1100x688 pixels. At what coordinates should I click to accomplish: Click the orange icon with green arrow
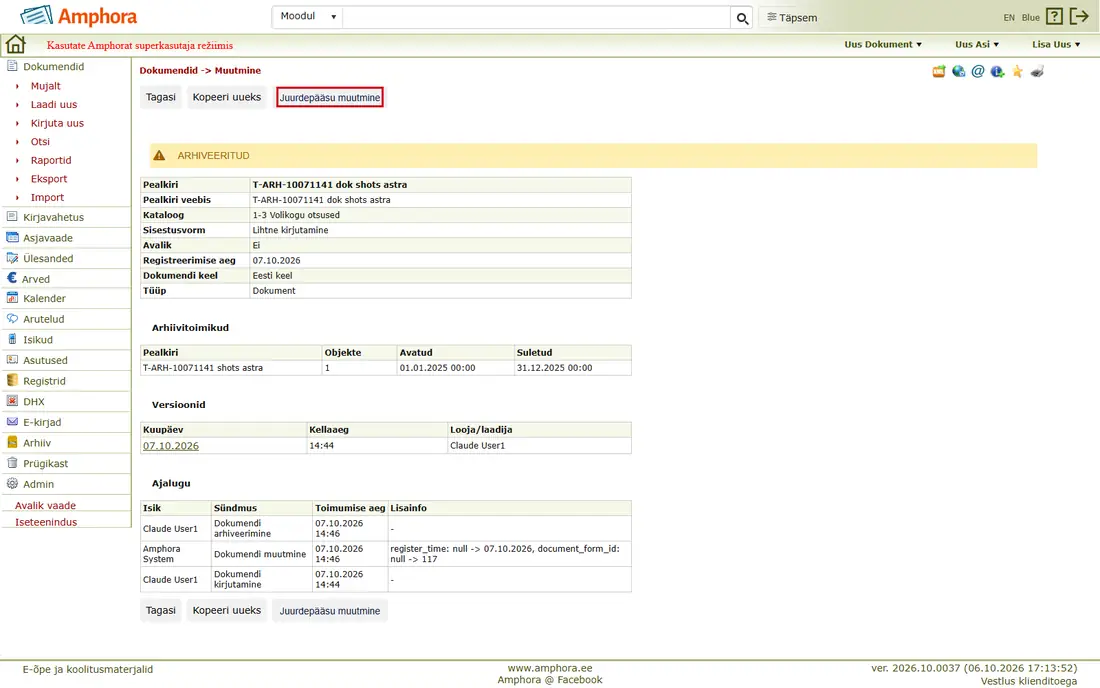[x=939, y=71]
